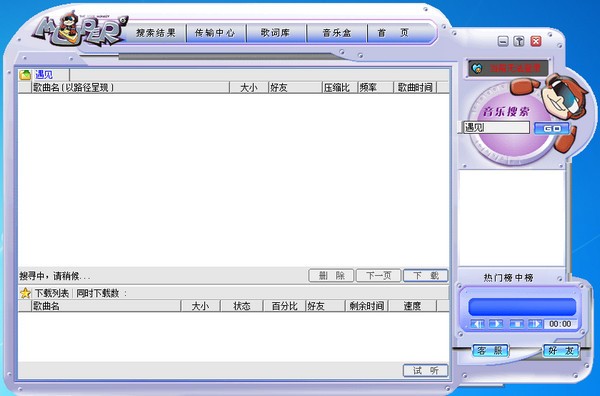Stop playback with the stop button

[x=517, y=324]
